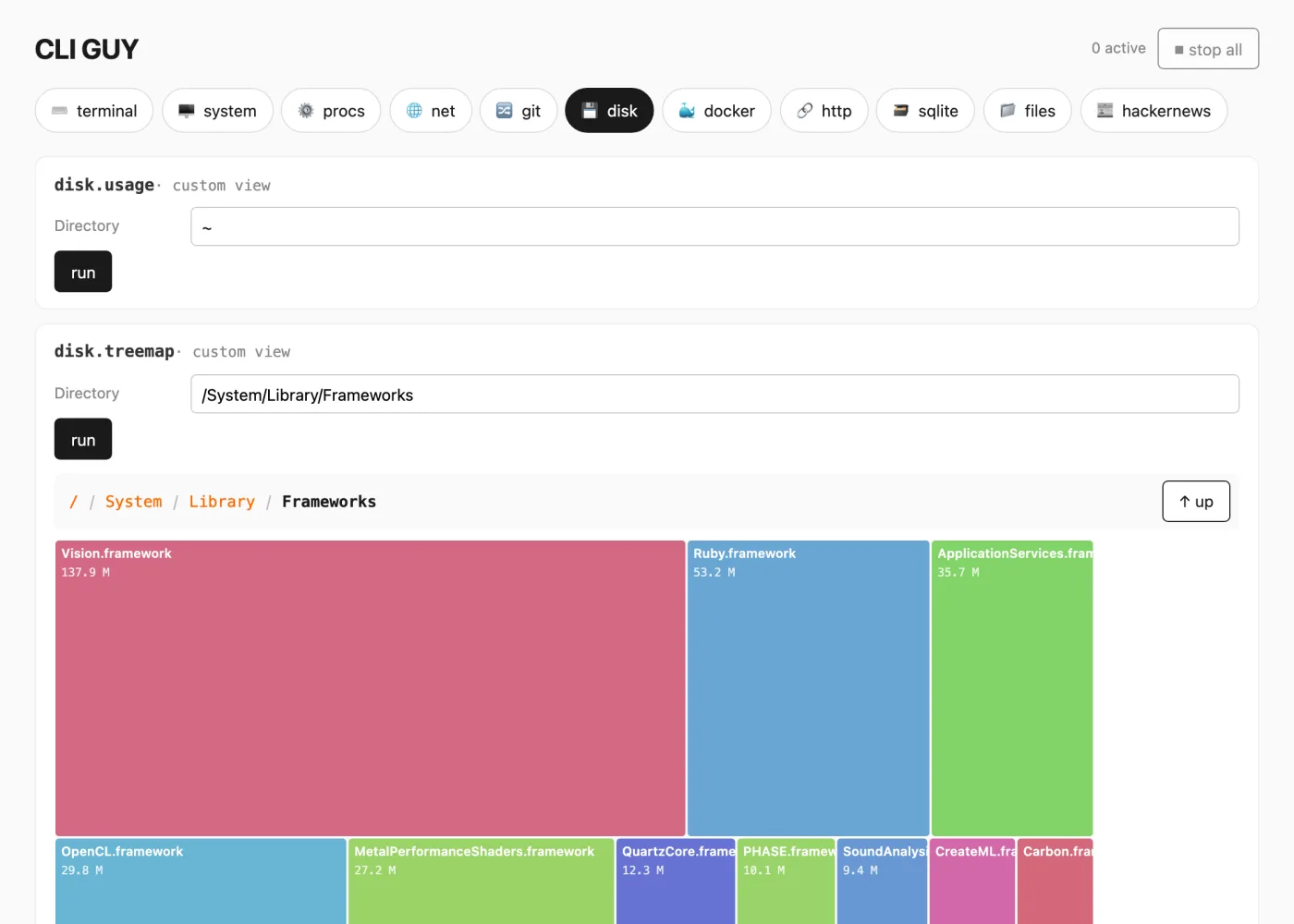Screen dimensions: 1294x924
Task: Open the procs tab
Action: (331, 111)
